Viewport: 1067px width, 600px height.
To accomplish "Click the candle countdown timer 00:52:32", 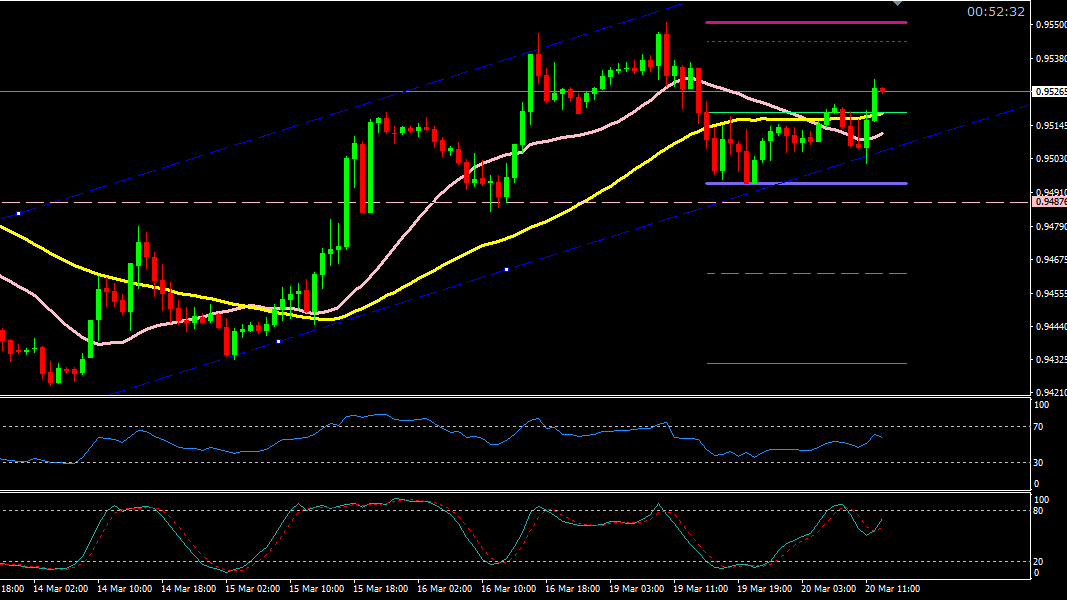I will click(995, 12).
